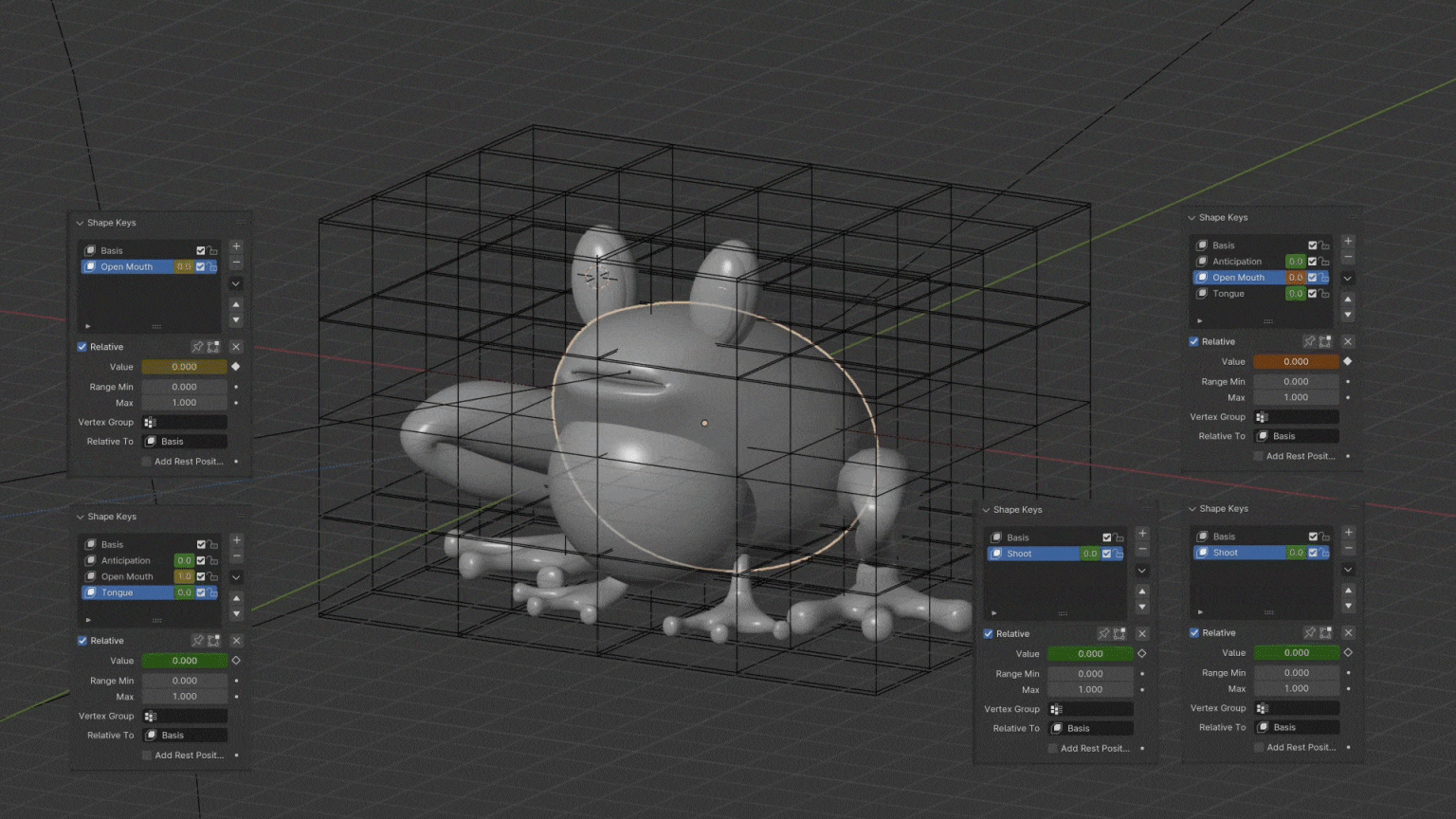Image resolution: width=1456 pixels, height=819 pixels.
Task: Remove shape key in the panel with Tongue selected
Action: tap(237, 556)
